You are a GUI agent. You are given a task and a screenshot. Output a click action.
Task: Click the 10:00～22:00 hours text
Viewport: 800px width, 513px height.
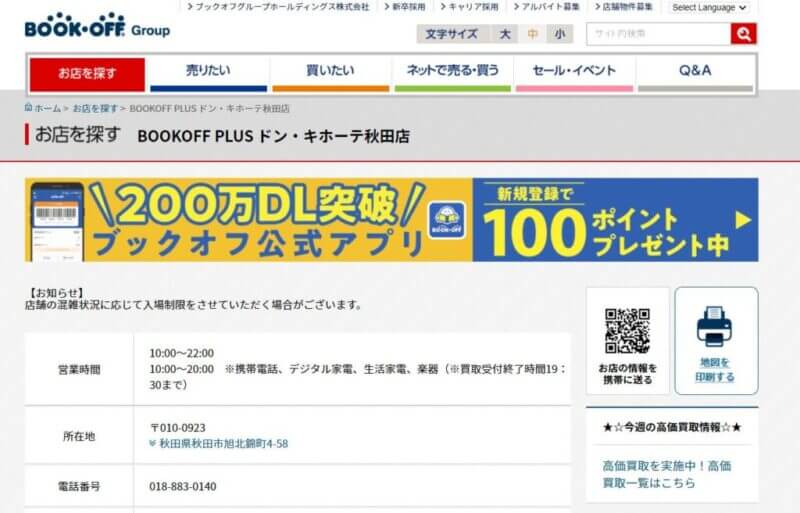pos(182,353)
